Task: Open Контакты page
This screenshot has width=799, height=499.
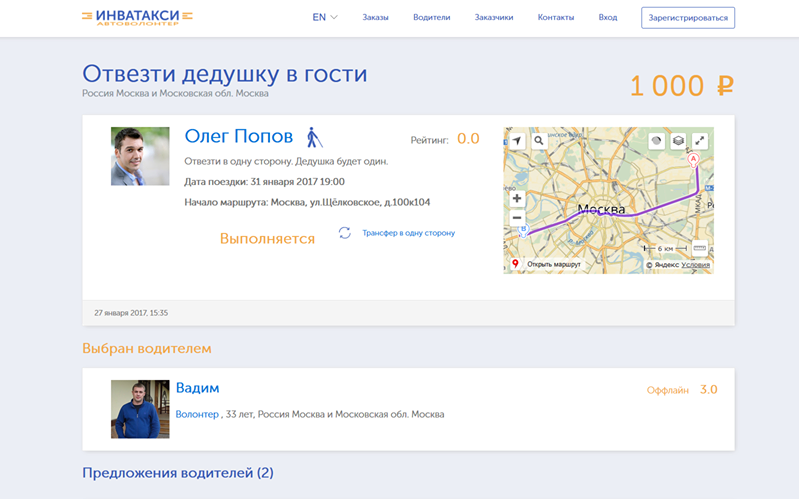Action: (555, 17)
